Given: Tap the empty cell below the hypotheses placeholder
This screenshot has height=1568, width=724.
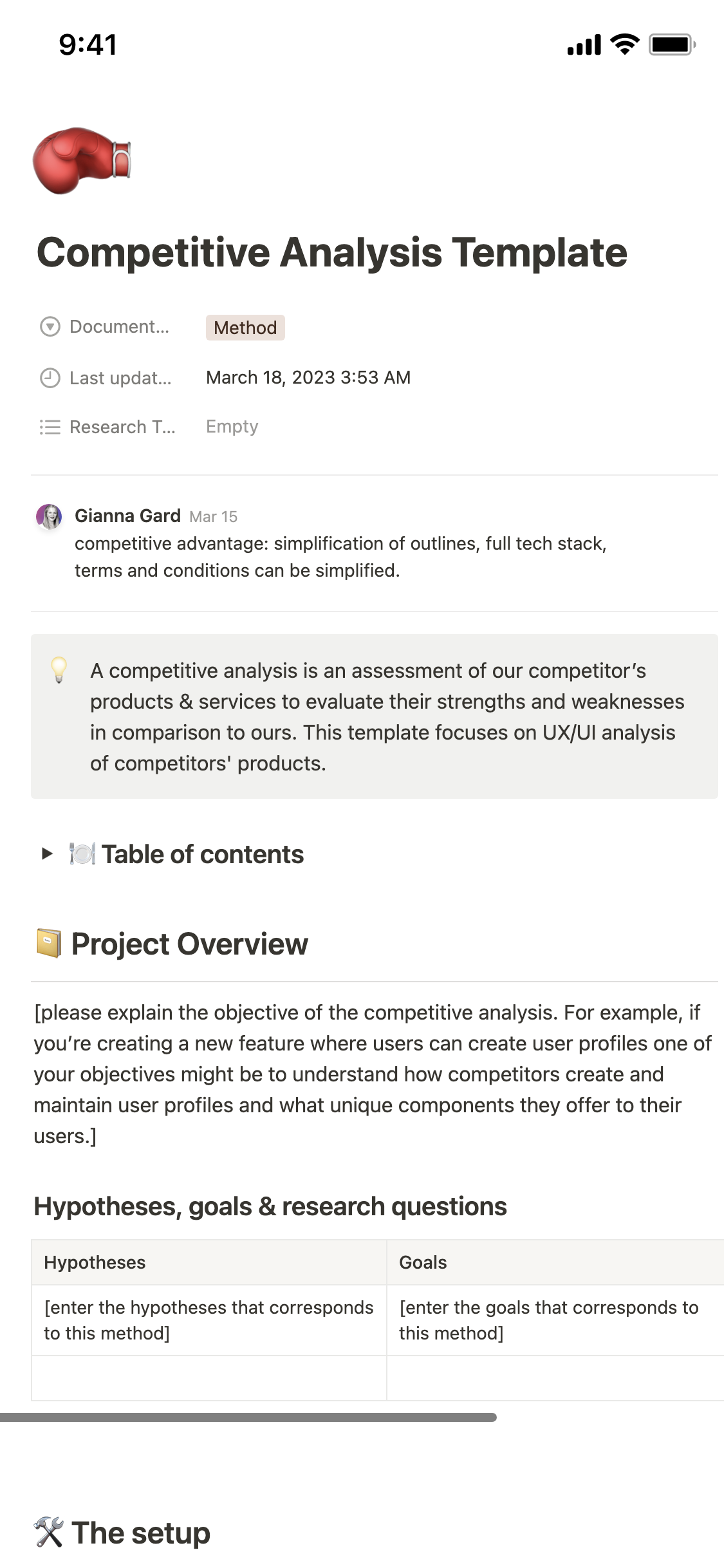Looking at the screenshot, I should [x=209, y=1378].
